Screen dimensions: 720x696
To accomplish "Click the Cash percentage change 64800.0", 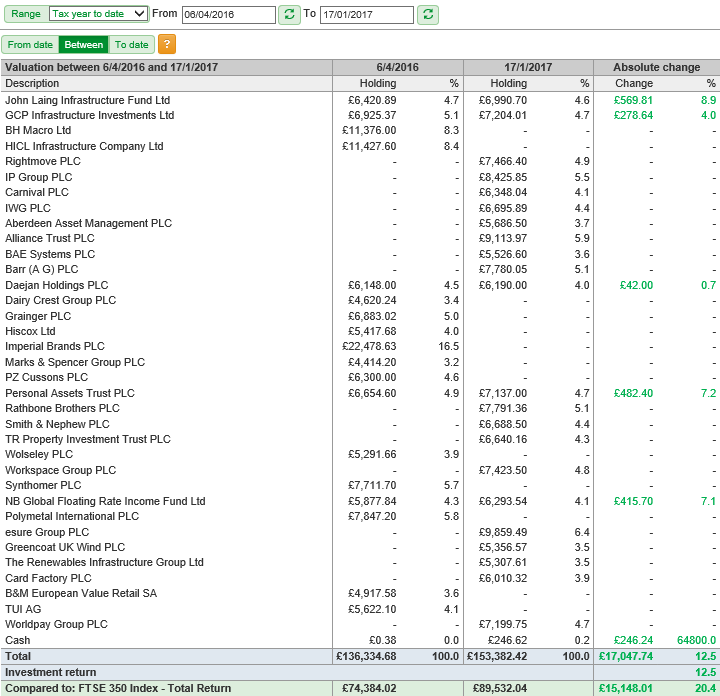I will click(697, 640).
